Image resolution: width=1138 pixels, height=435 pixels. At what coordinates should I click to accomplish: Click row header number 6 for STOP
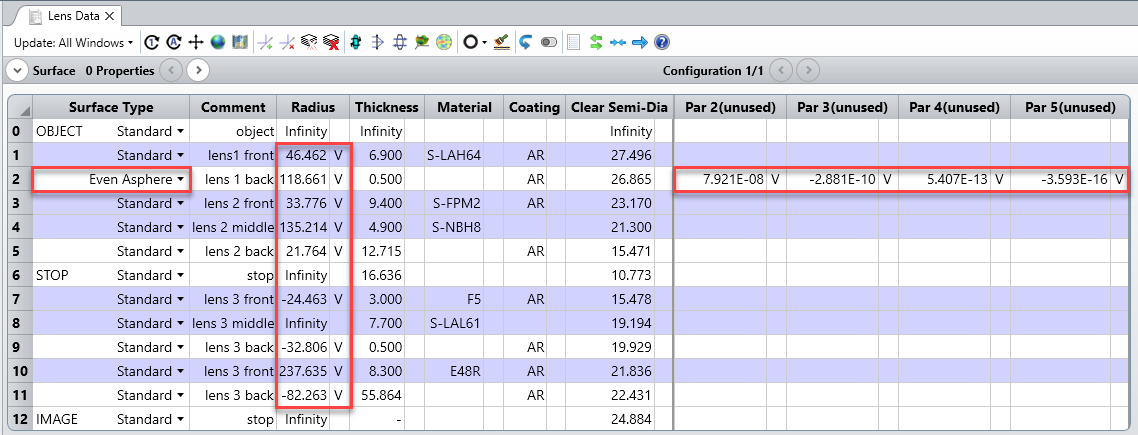(x=20, y=275)
